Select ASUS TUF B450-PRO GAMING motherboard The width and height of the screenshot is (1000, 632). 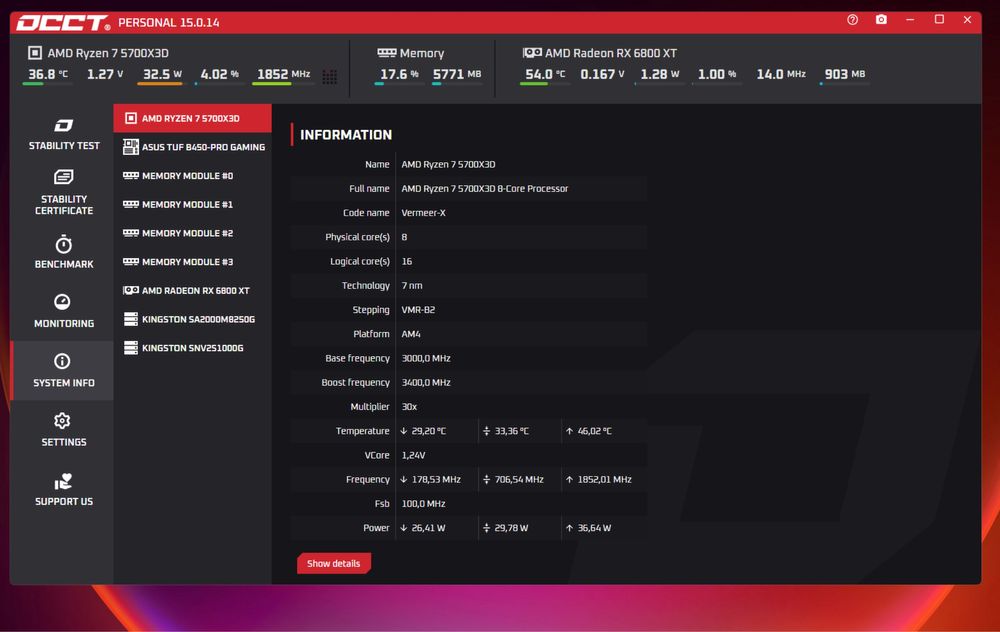192,147
